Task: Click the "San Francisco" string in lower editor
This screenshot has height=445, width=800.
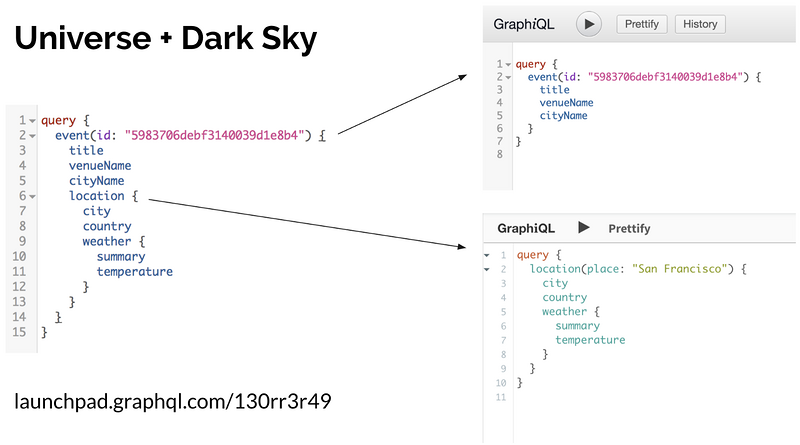Action: [679, 268]
